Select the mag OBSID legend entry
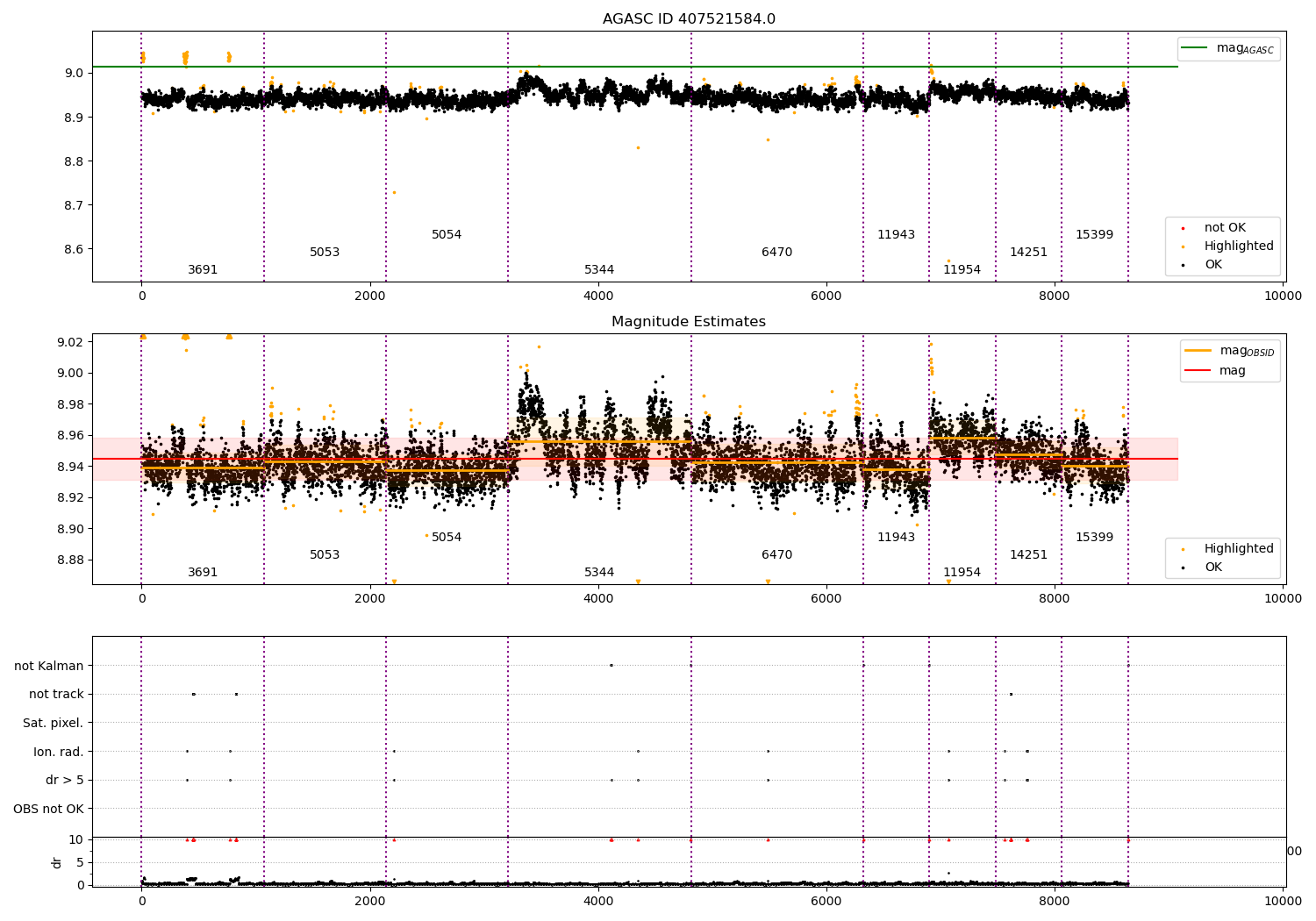 tap(1228, 351)
